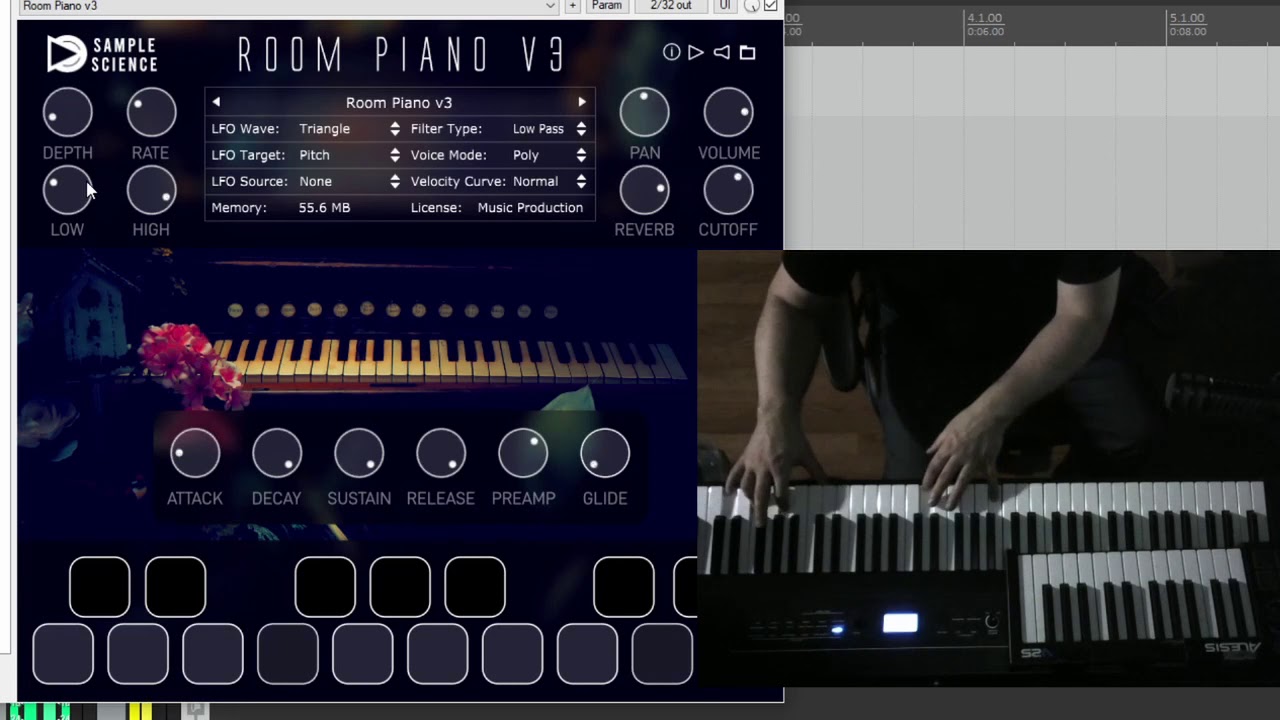Open the plugin info icon
Image resolution: width=1280 pixels, height=720 pixels.
671,52
